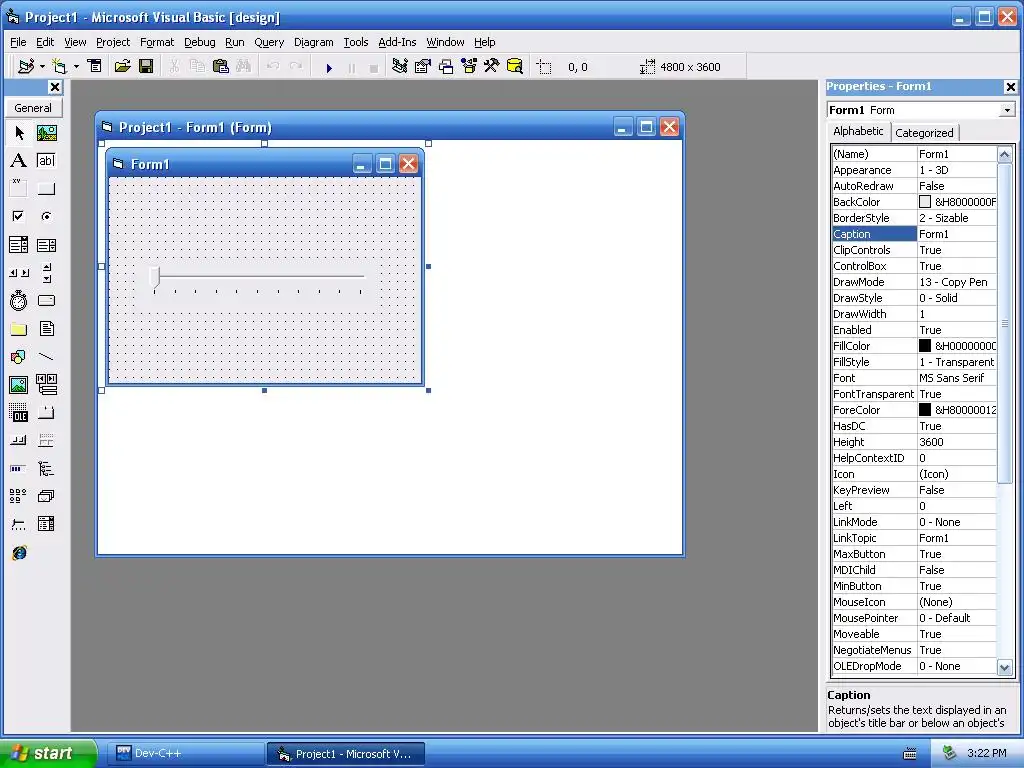Select the DriveListBox control tool

(x=46, y=300)
